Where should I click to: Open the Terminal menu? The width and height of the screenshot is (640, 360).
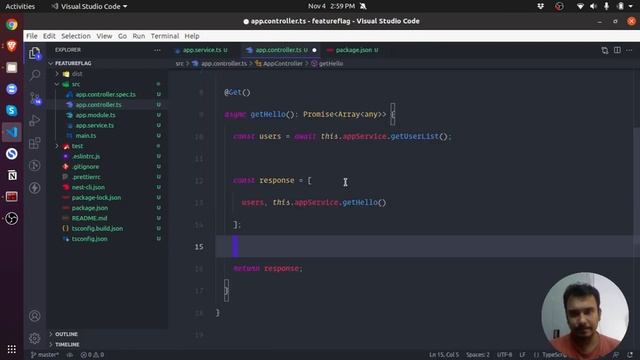[x=165, y=36]
